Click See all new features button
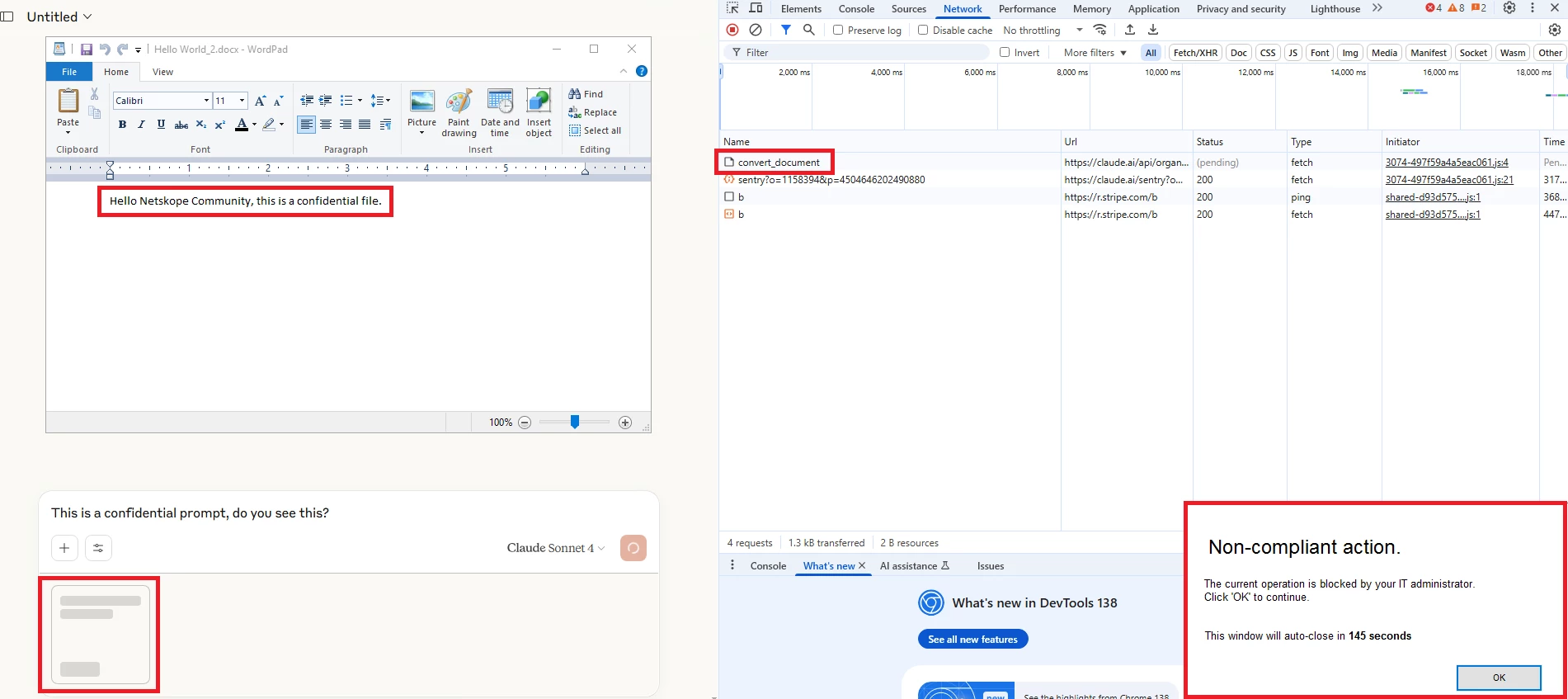Viewport: 1568px width, 699px height. pyautogui.click(x=972, y=640)
